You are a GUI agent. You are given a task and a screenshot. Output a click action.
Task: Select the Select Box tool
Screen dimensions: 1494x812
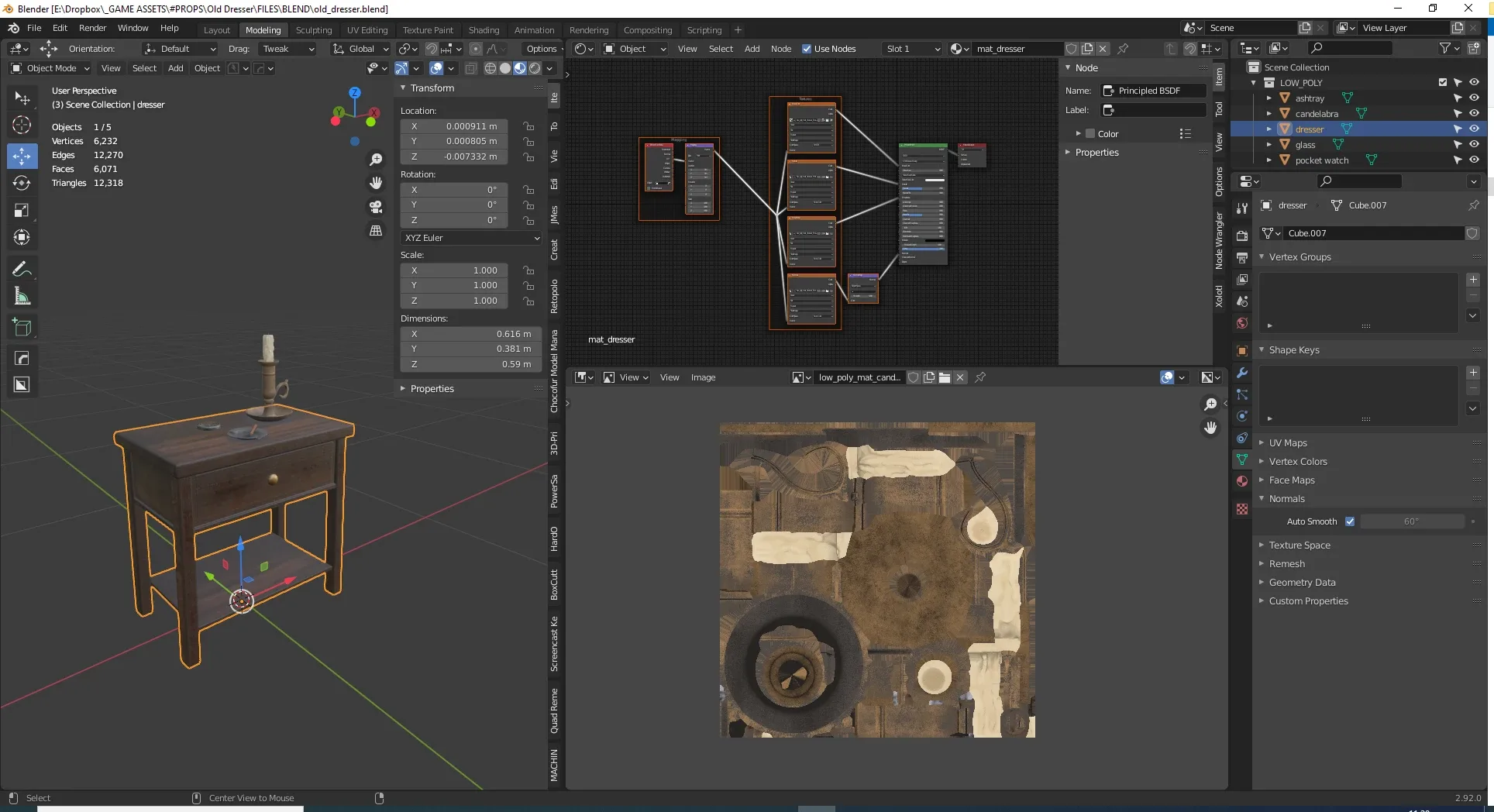pos(22,98)
